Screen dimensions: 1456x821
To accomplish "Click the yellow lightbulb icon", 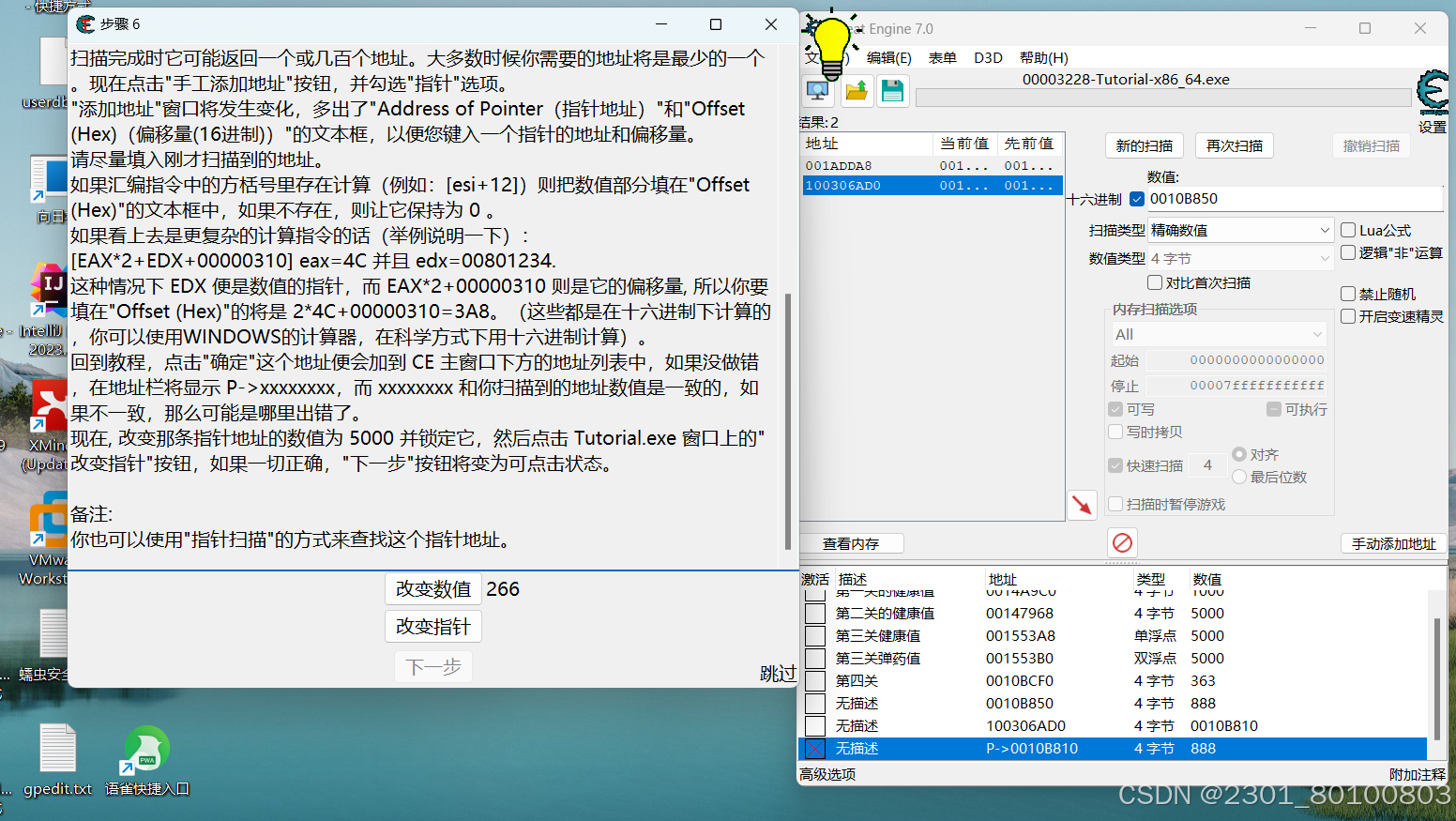I will pos(831,47).
